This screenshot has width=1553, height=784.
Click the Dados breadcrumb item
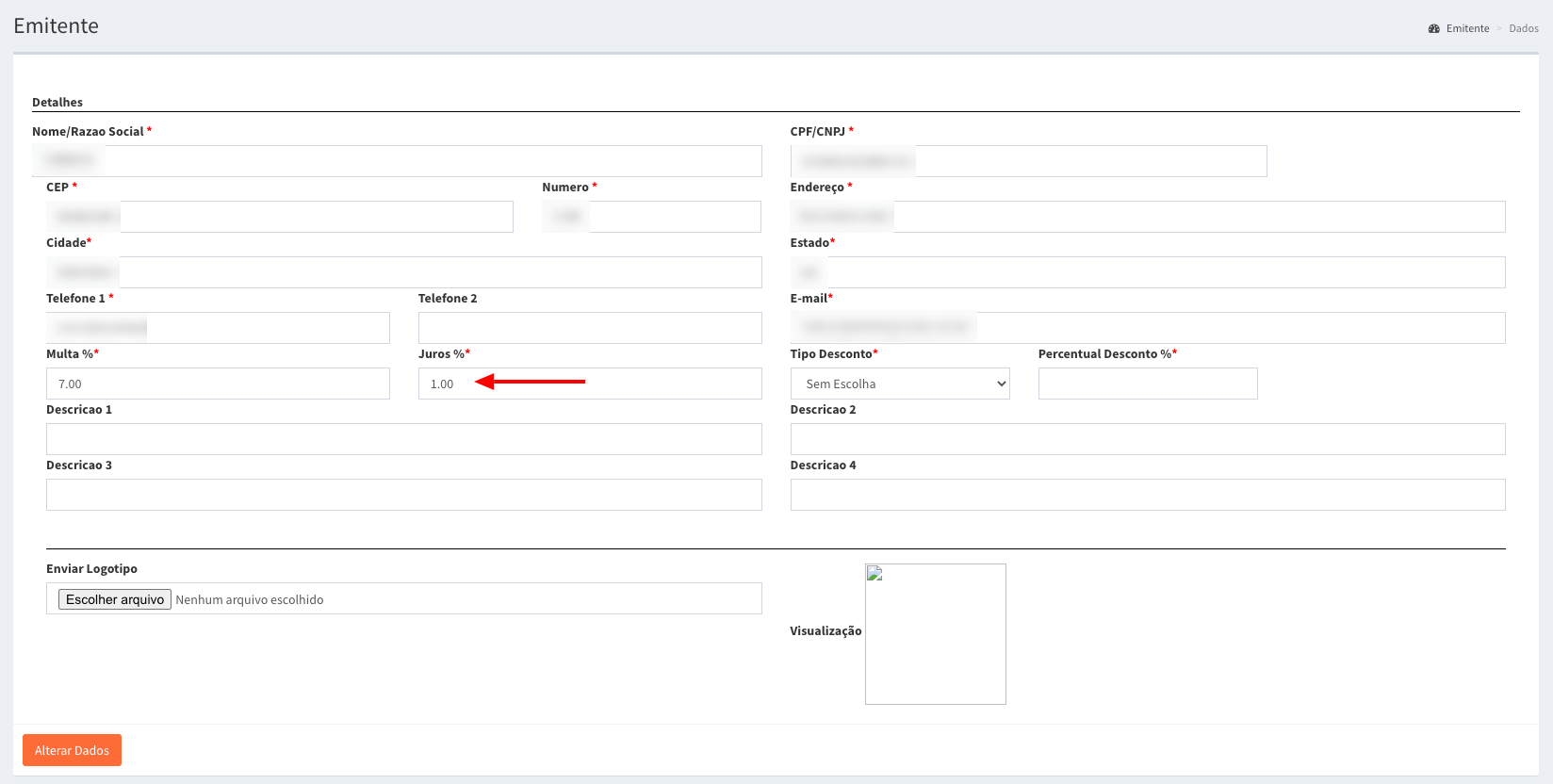coord(1523,28)
